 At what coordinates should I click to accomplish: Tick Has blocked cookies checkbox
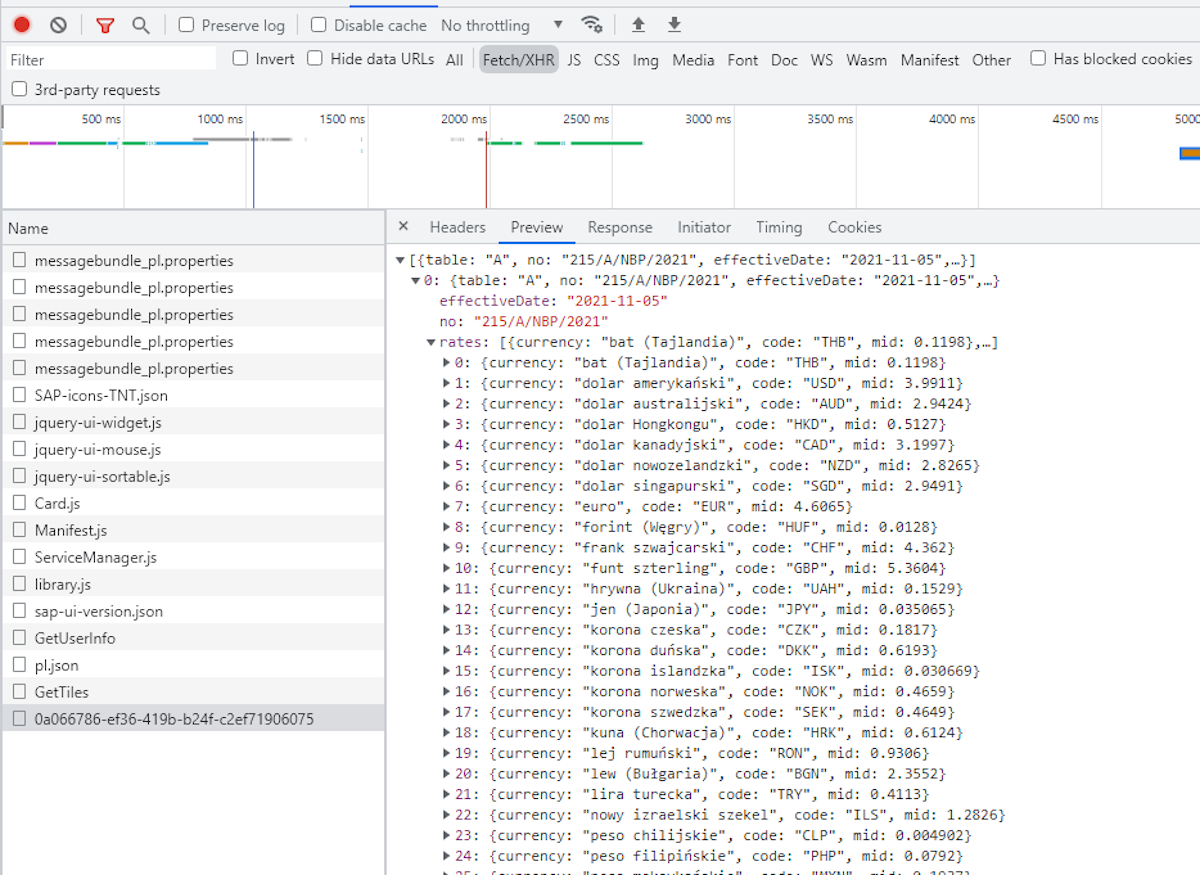(x=1038, y=59)
